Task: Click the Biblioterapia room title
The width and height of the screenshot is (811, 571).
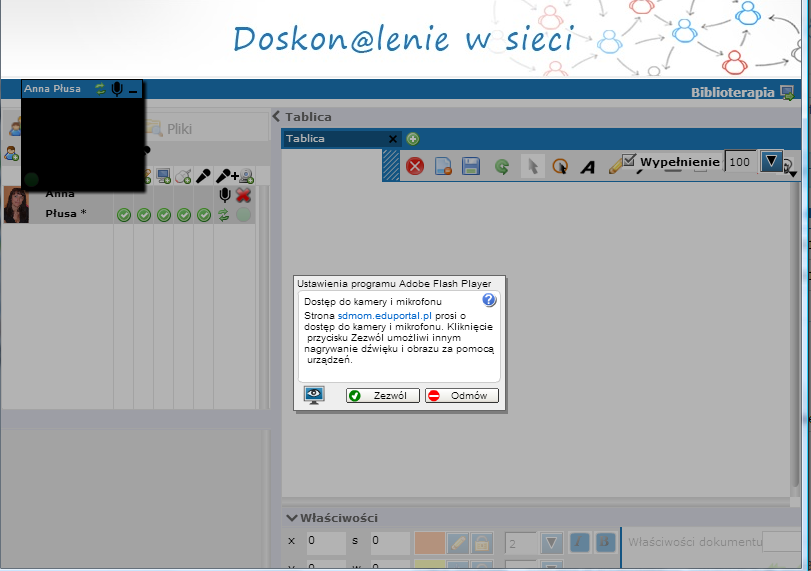Action: coord(732,93)
